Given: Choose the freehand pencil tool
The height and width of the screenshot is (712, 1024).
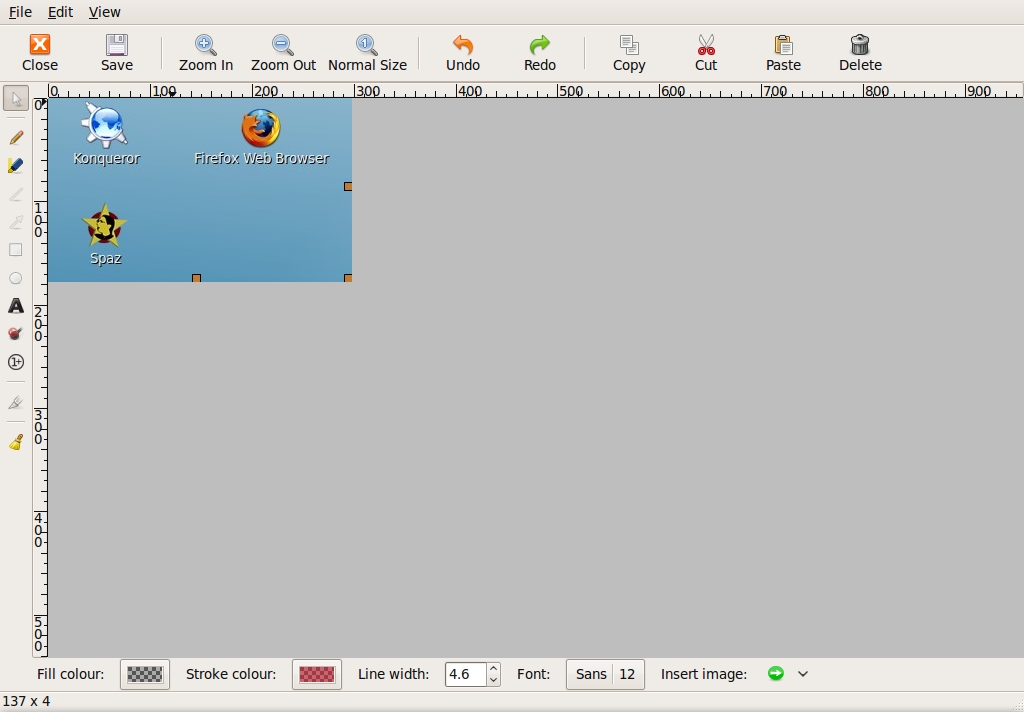Looking at the screenshot, I should pos(16,137).
